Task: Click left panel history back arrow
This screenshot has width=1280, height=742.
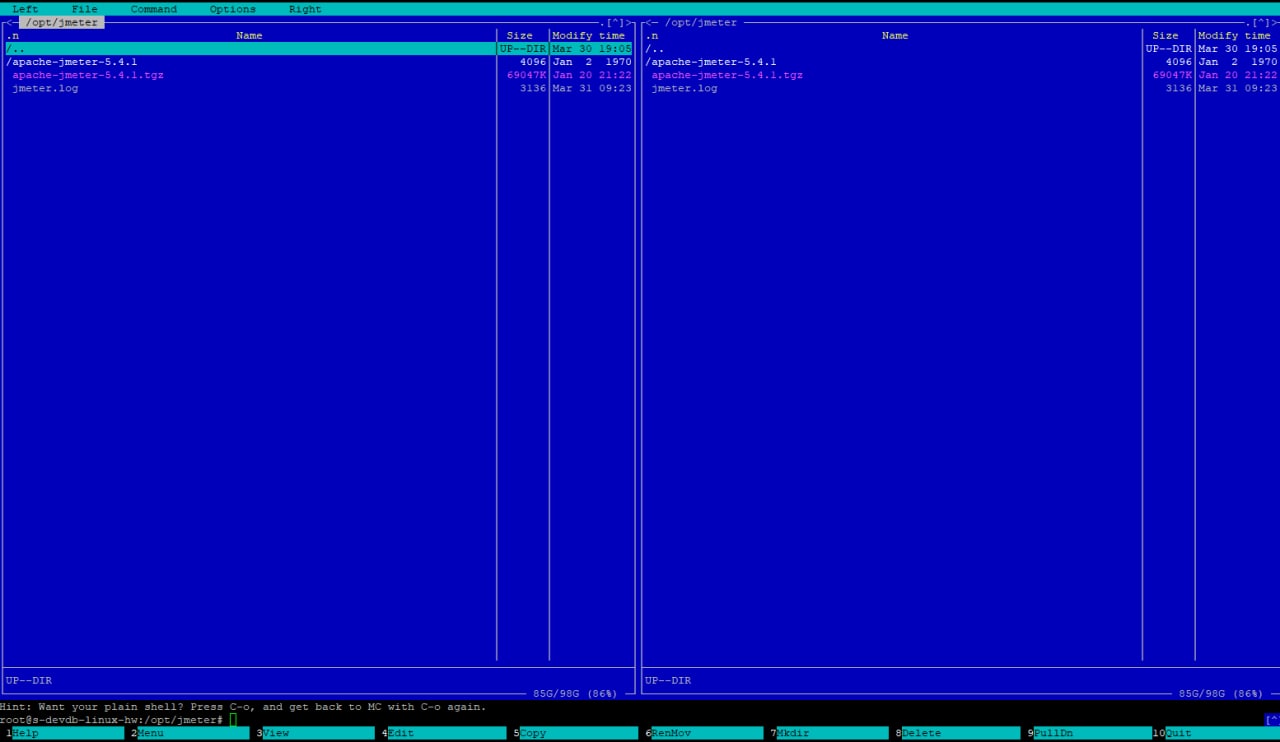Action: (x=8, y=22)
